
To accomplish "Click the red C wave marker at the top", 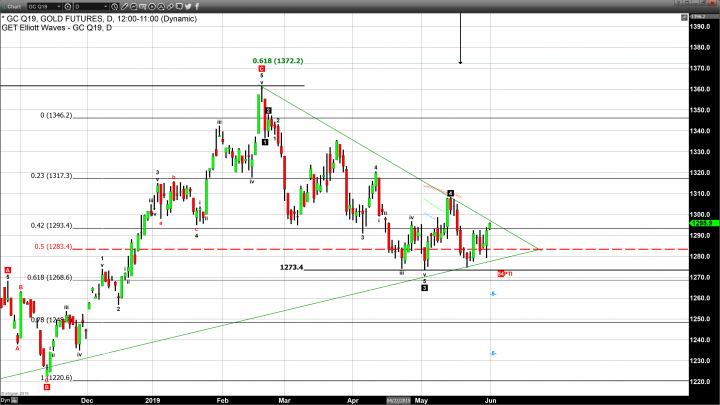I will point(261,69).
